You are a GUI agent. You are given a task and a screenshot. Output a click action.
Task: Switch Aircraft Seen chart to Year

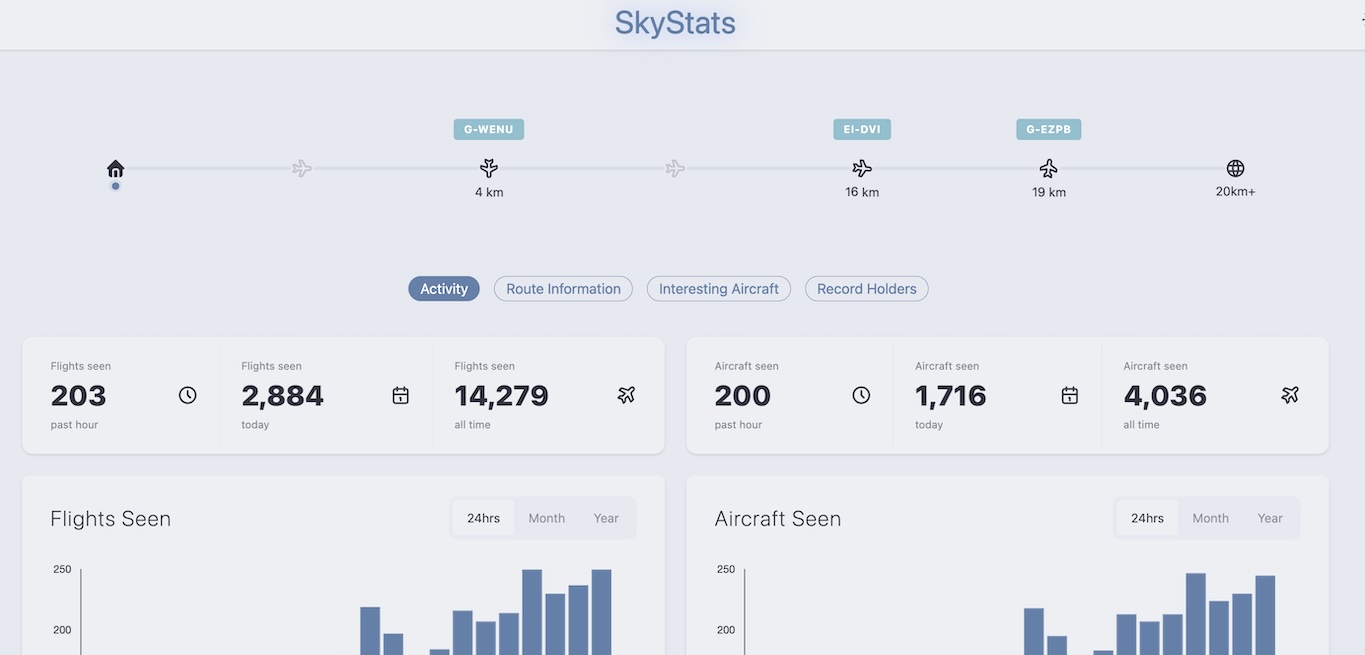pos(1270,518)
